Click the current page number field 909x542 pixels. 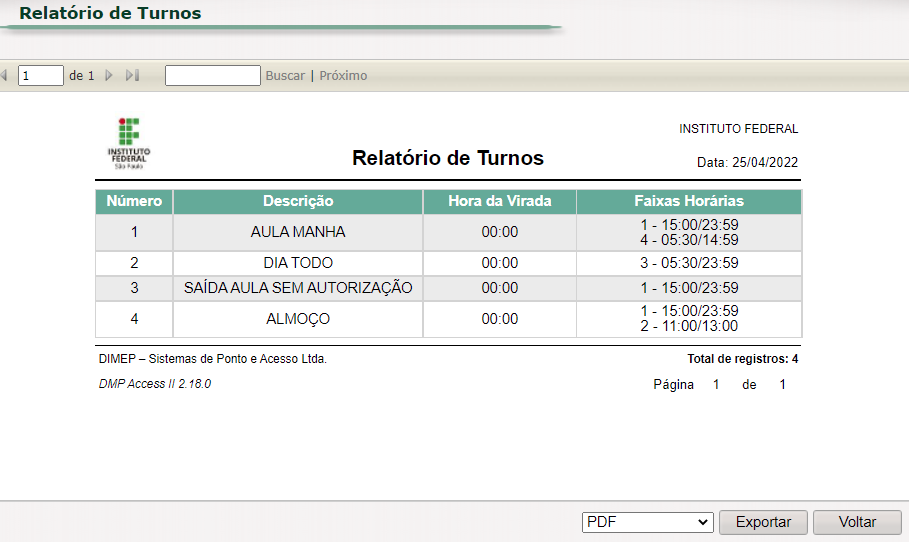41,75
